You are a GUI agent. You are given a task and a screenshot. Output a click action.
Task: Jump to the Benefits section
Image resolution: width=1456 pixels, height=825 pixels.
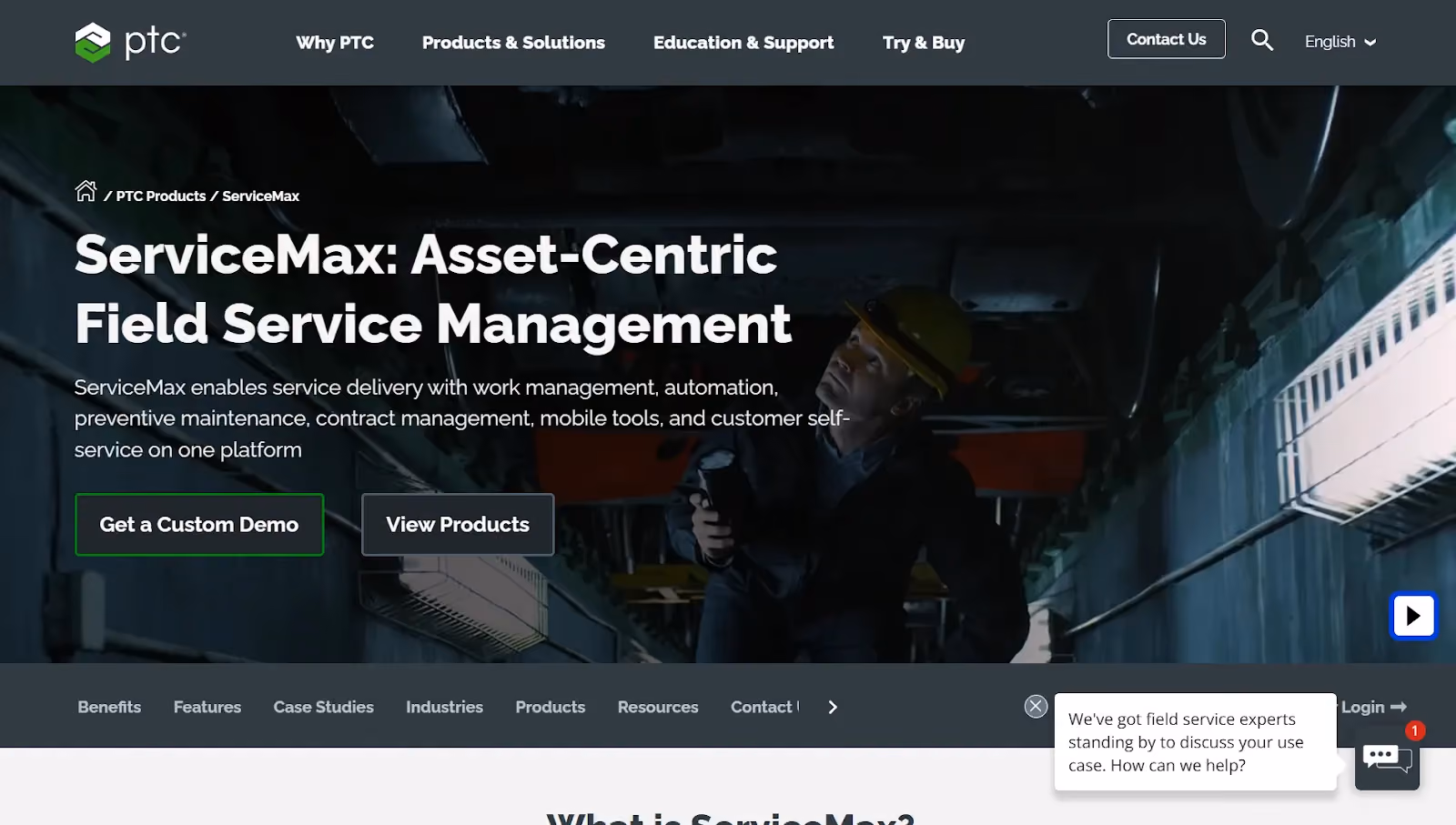(x=109, y=707)
